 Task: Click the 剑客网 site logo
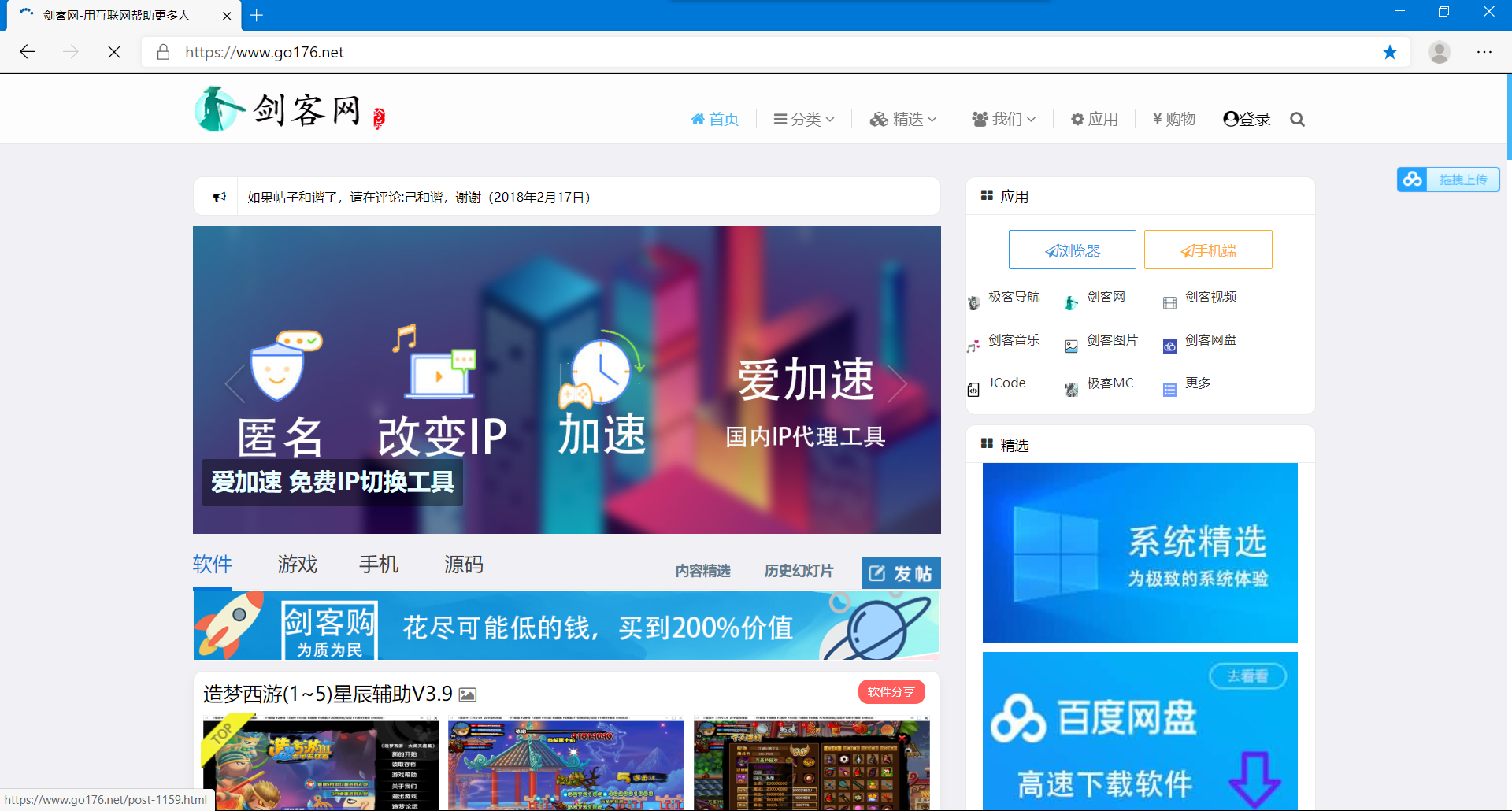(x=290, y=109)
